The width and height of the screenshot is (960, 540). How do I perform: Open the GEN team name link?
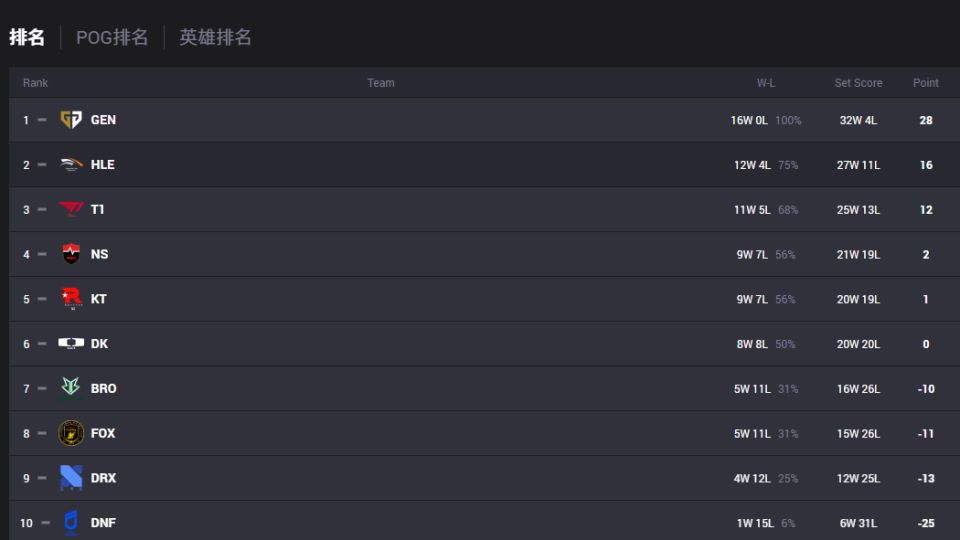(x=103, y=120)
